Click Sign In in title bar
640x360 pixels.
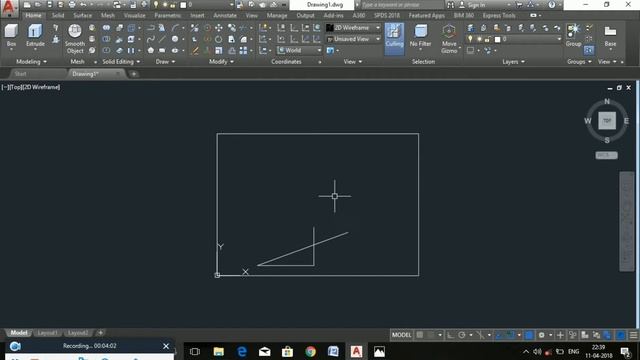click(x=476, y=5)
